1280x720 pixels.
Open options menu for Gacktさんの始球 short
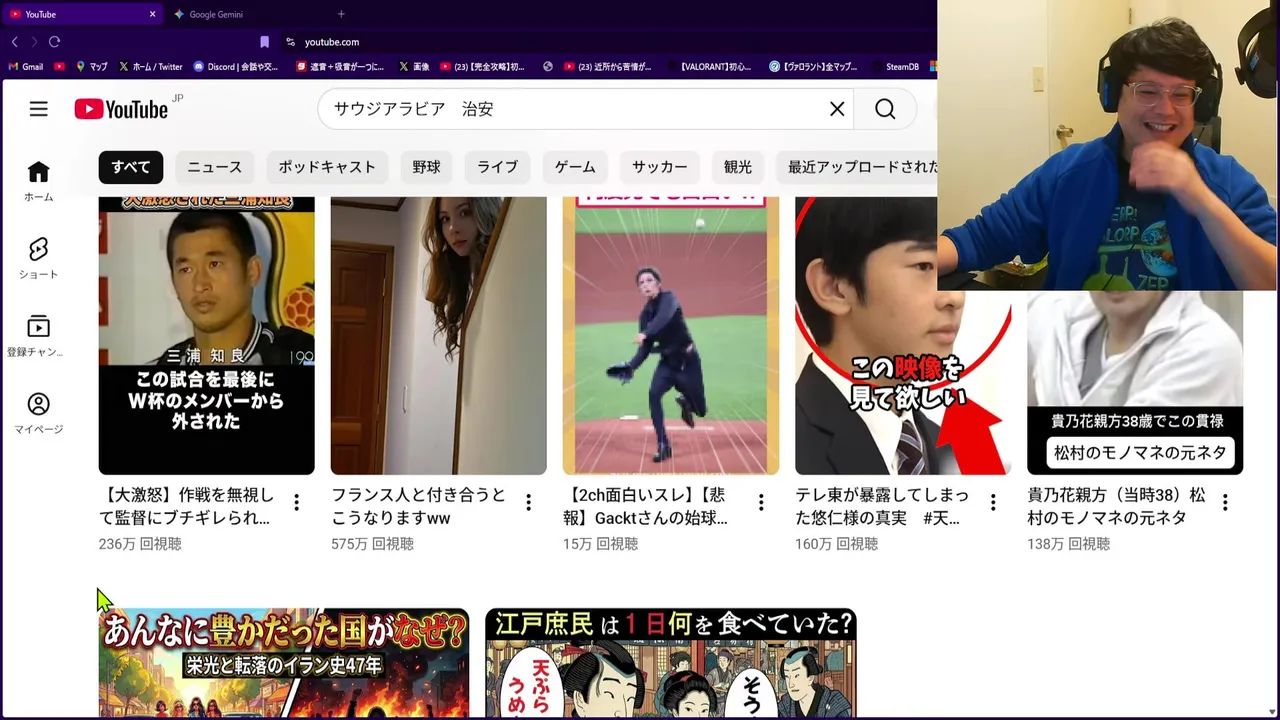[761, 502]
